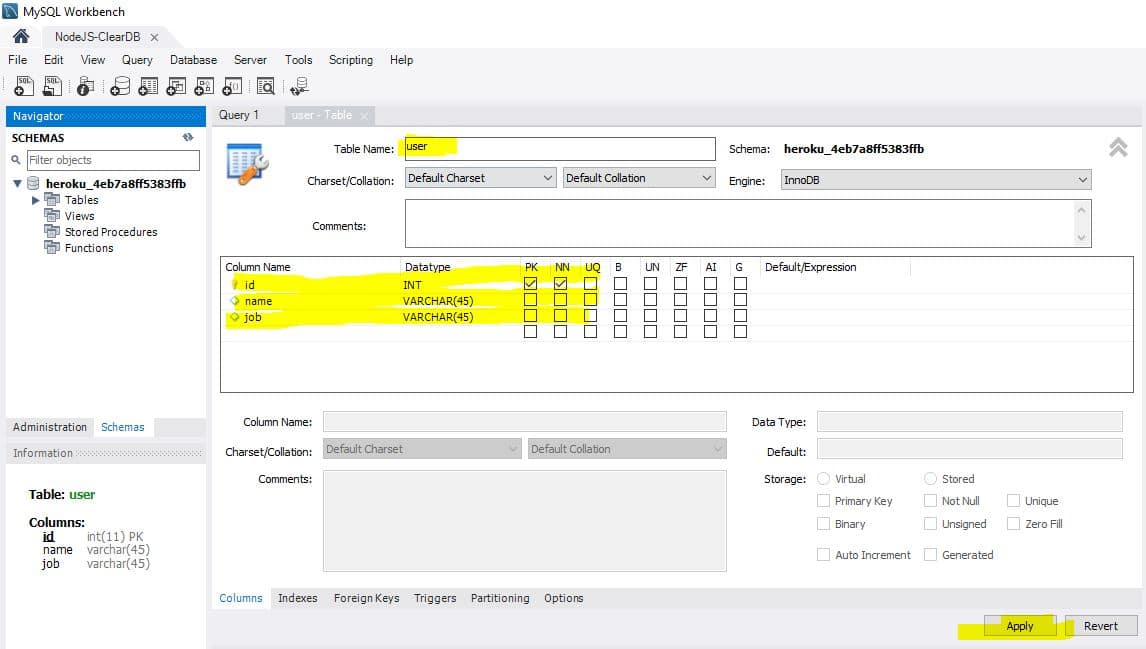Click the Apply button
The width and height of the screenshot is (1146, 649).
click(x=1020, y=626)
